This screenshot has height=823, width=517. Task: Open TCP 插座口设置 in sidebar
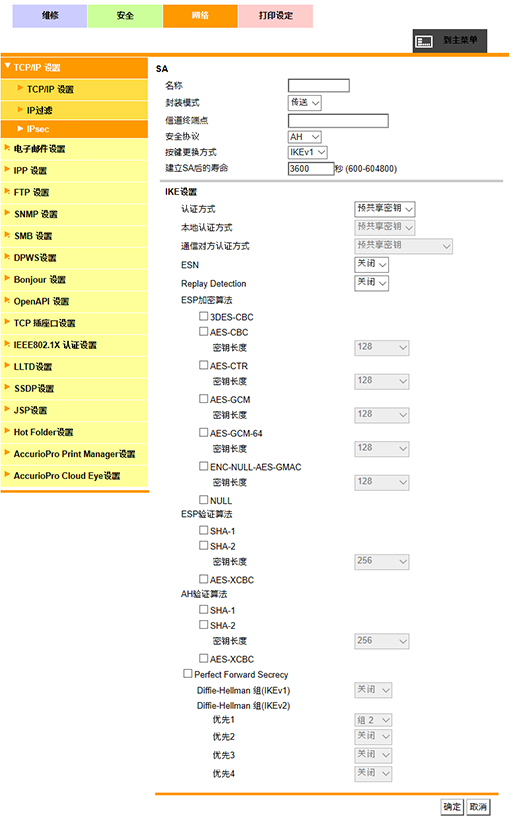[75, 323]
